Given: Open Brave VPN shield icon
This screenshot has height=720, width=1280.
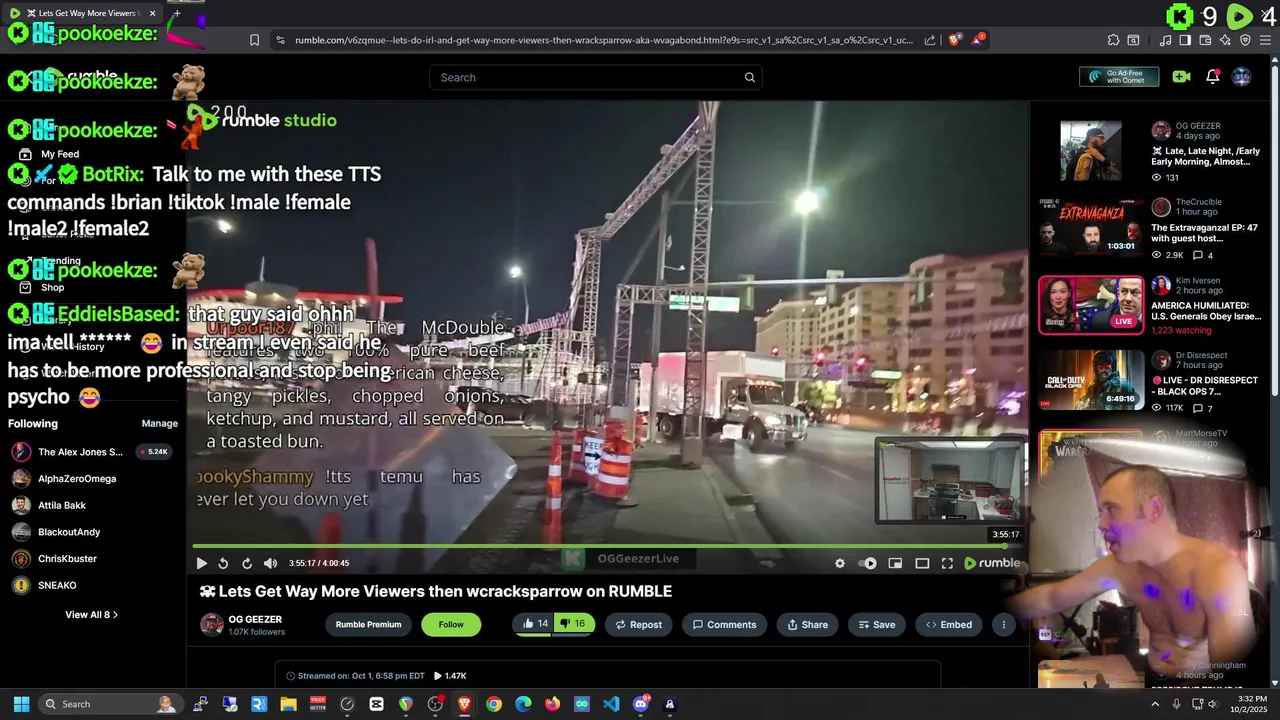Looking at the screenshot, I should point(1245,40).
